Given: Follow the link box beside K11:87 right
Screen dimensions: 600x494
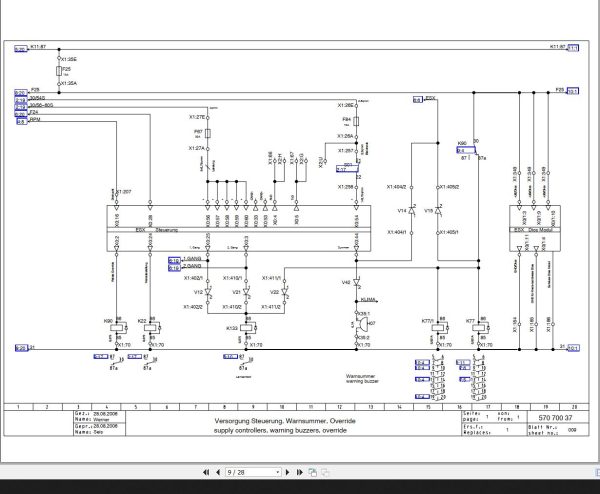Looking at the screenshot, I should coord(573,48).
